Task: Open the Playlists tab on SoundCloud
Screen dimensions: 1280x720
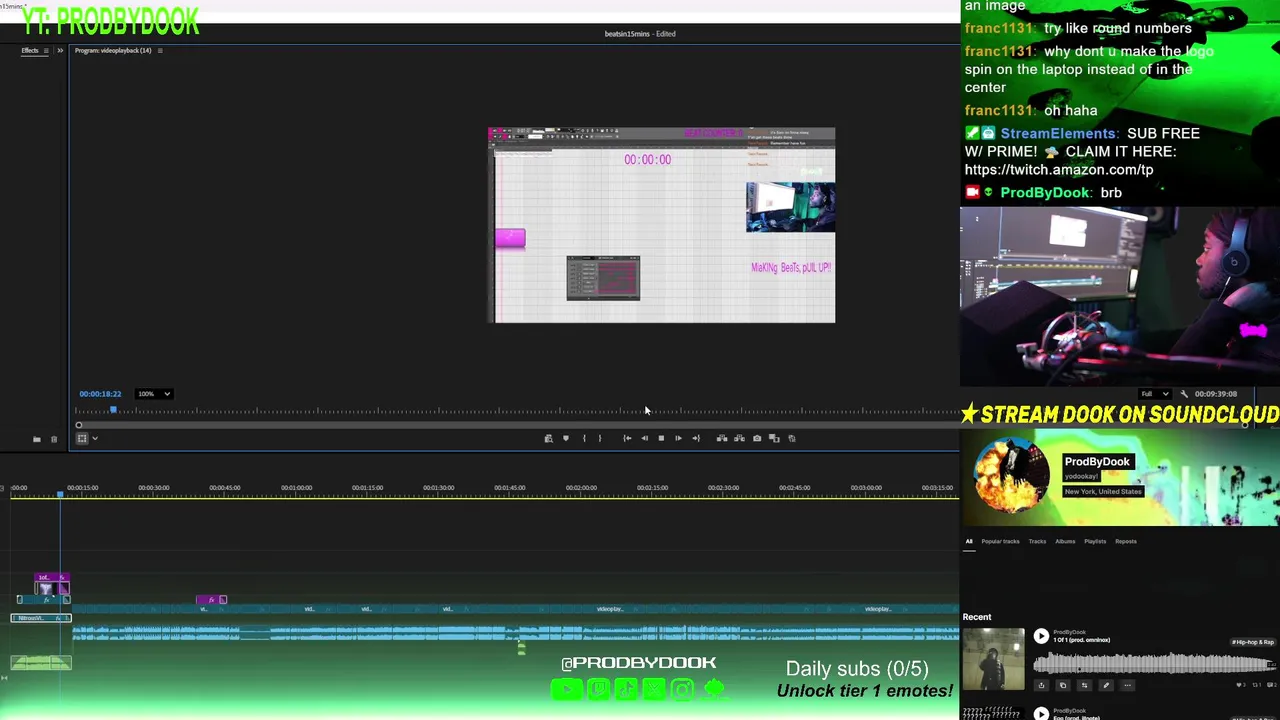Action: 1095,541
